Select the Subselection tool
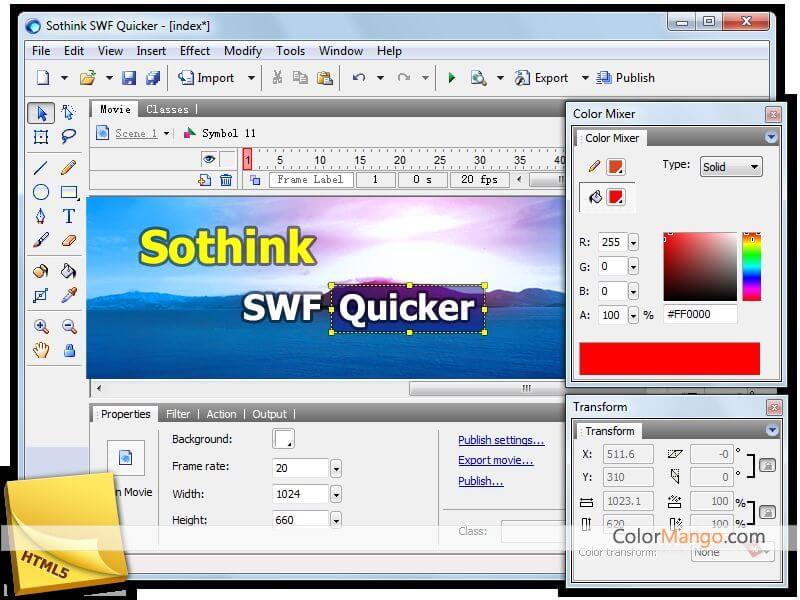The width and height of the screenshot is (800, 600). pos(68,112)
